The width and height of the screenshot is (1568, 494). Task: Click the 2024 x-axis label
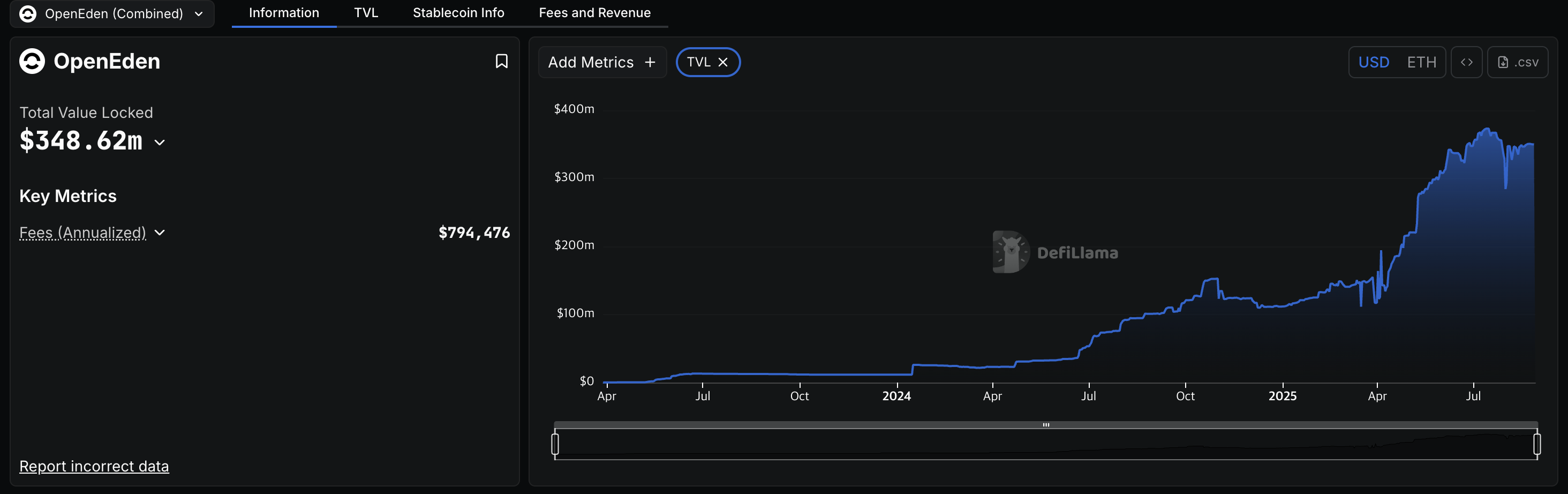click(x=896, y=396)
